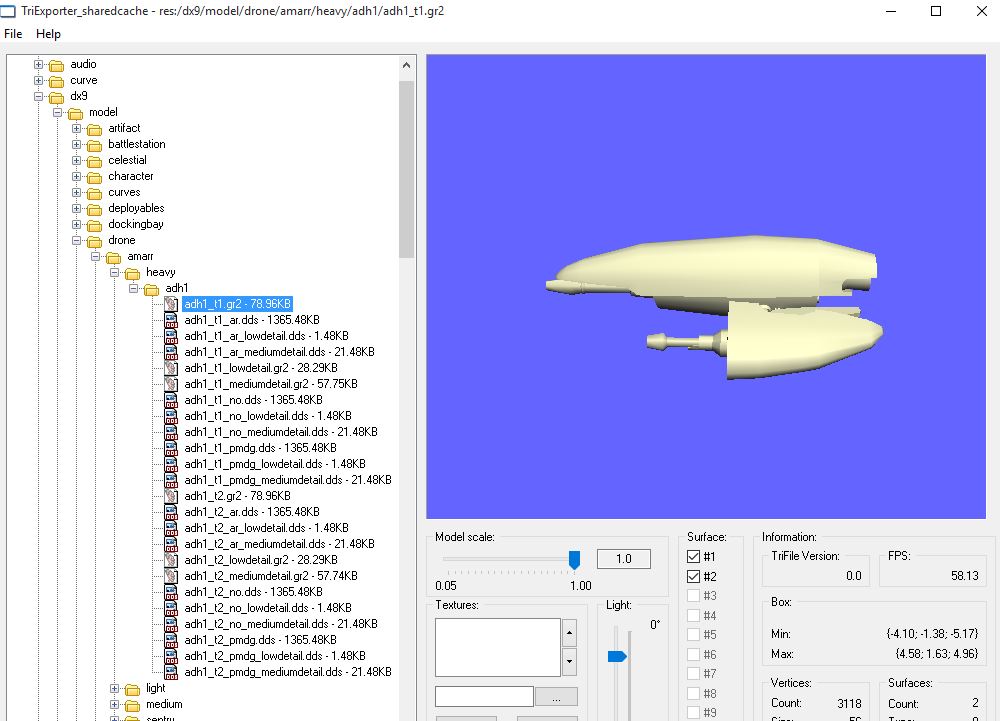Click the model icon of adh1_t1_mediumdetail.gr2
Image resolution: width=1000 pixels, height=721 pixels.
pos(171,384)
